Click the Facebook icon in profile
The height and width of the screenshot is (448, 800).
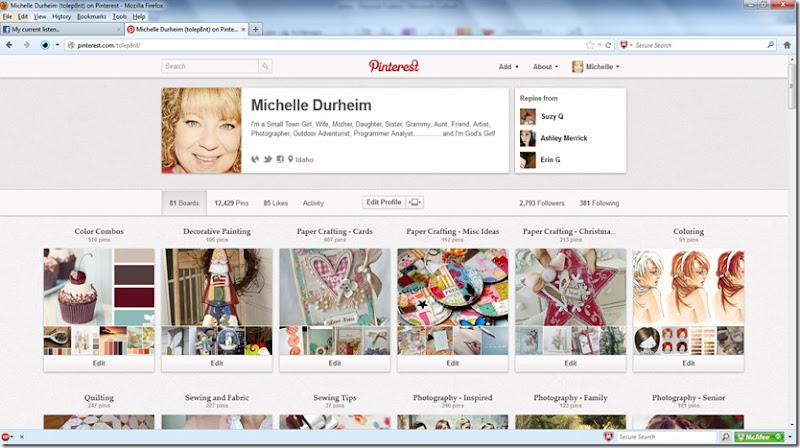(x=280, y=159)
